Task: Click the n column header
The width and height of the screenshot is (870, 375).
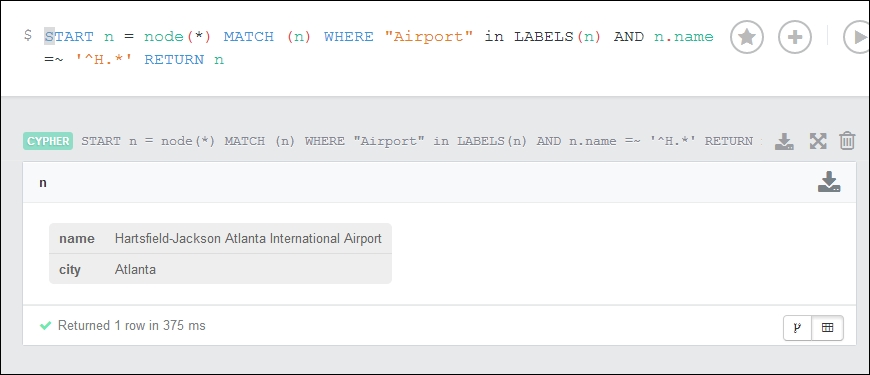Action: pyautogui.click(x=43, y=183)
